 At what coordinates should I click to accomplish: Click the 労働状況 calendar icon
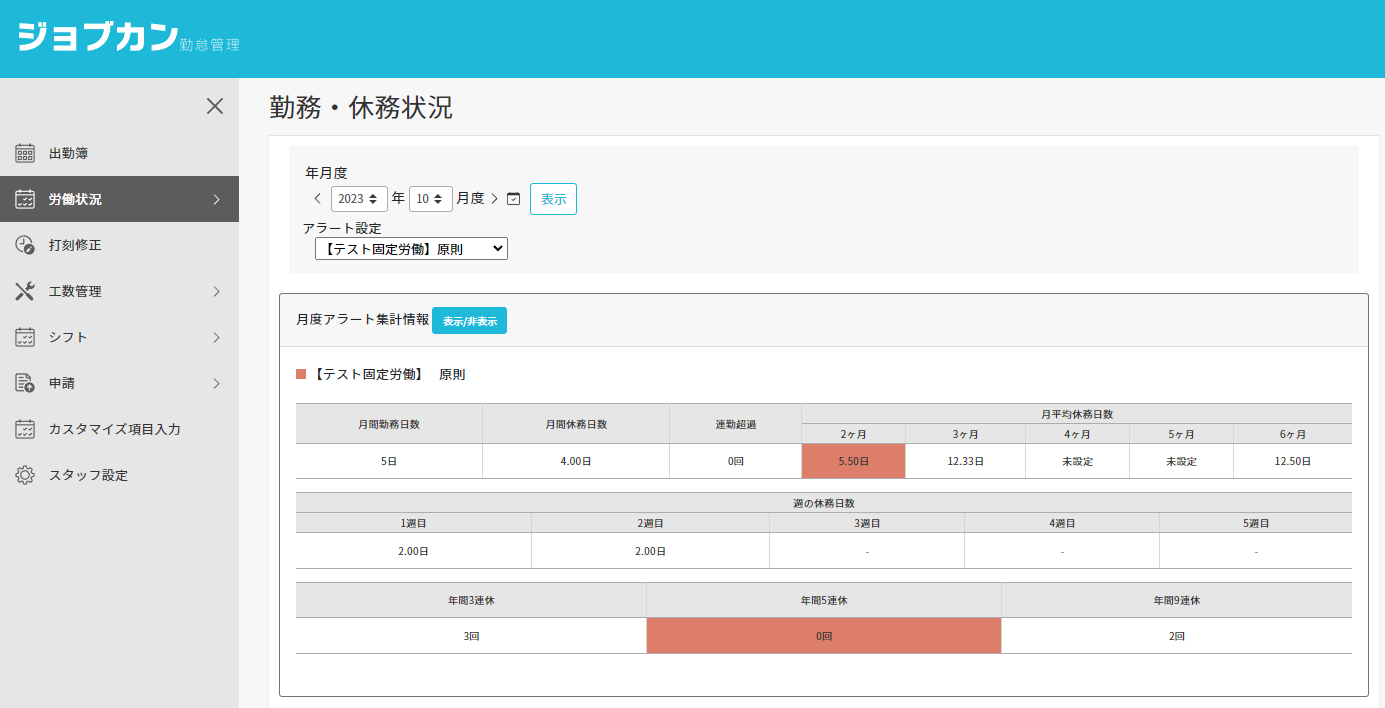25,199
